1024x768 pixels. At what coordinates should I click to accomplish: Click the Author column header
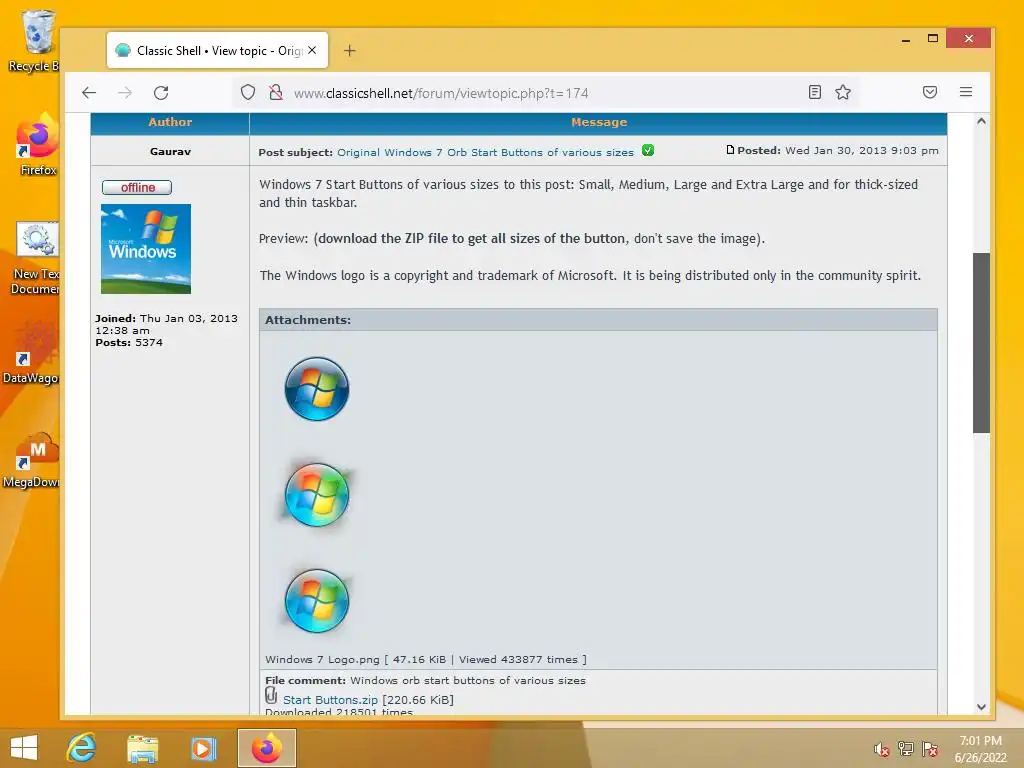pyautogui.click(x=170, y=122)
